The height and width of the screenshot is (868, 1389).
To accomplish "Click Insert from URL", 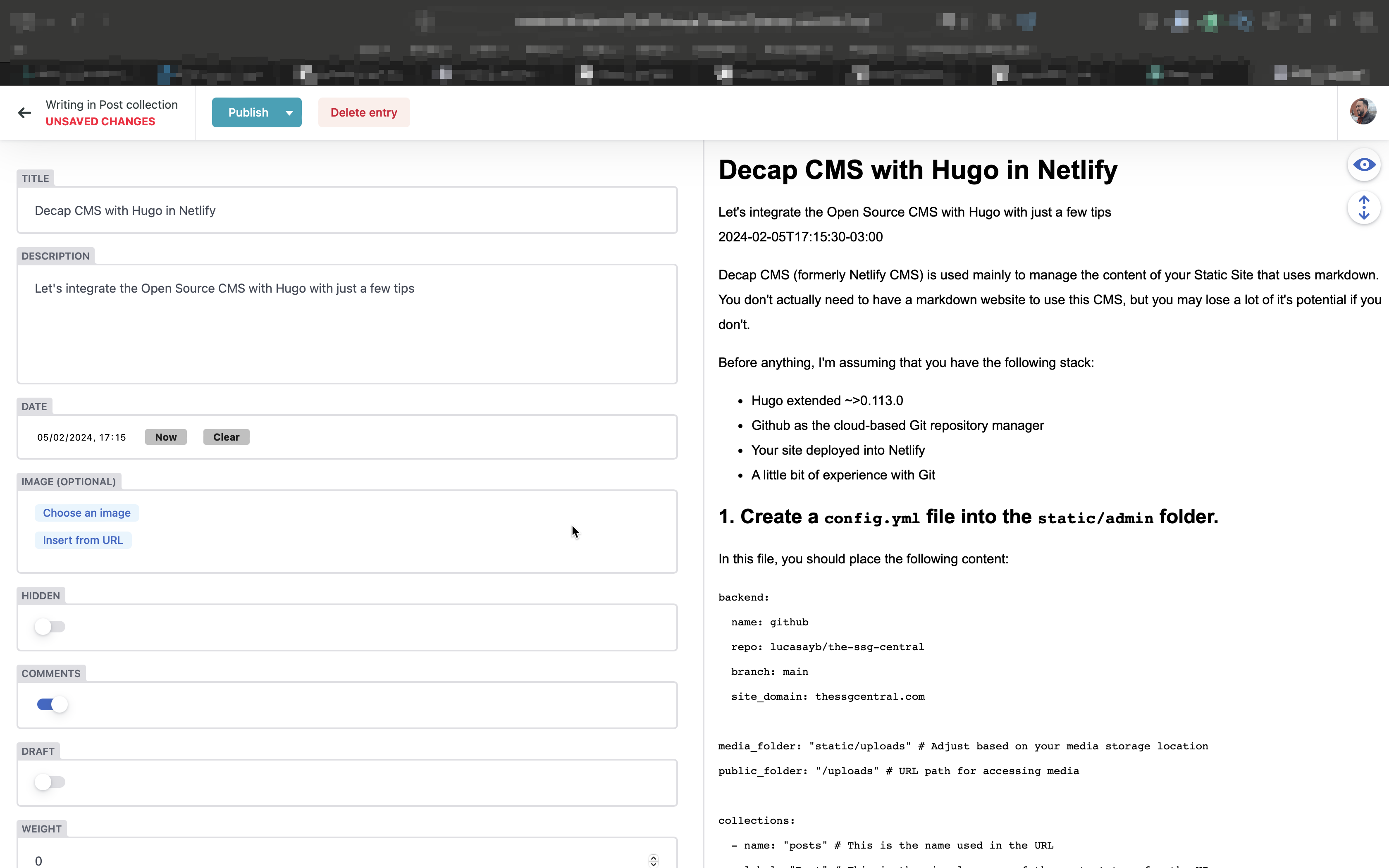I will coord(83,540).
